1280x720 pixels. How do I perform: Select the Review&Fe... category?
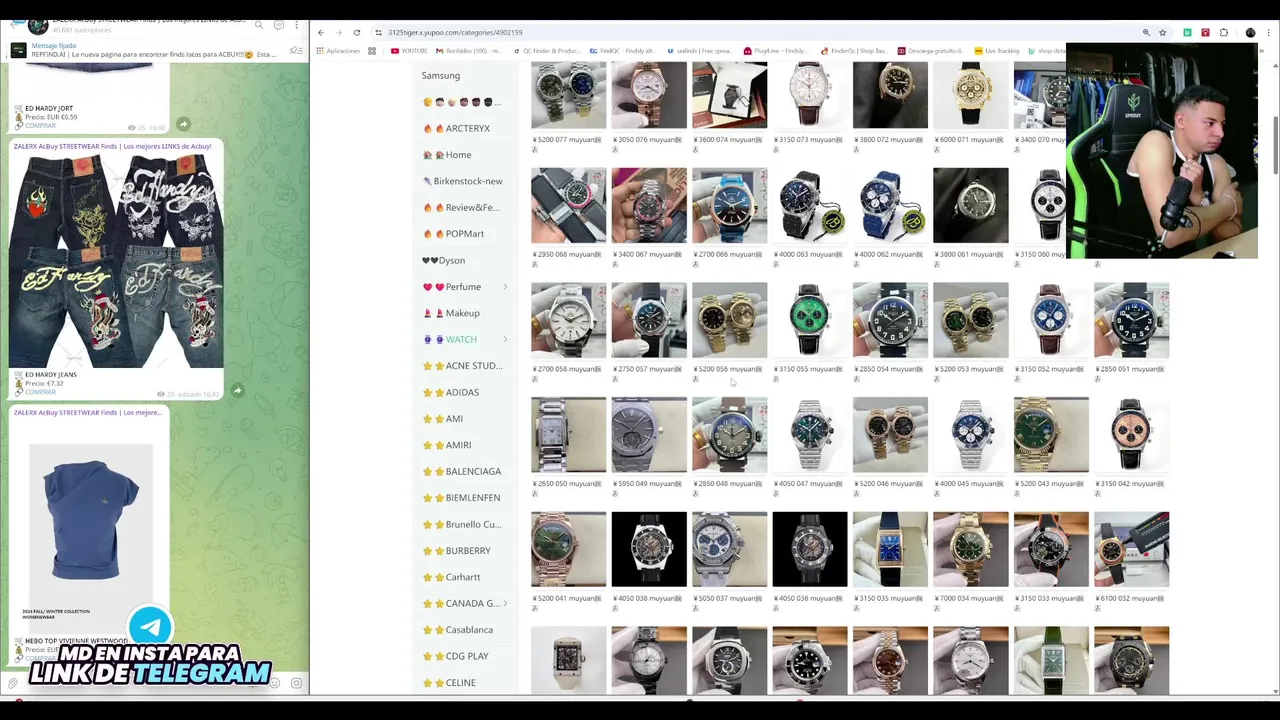pos(461,208)
